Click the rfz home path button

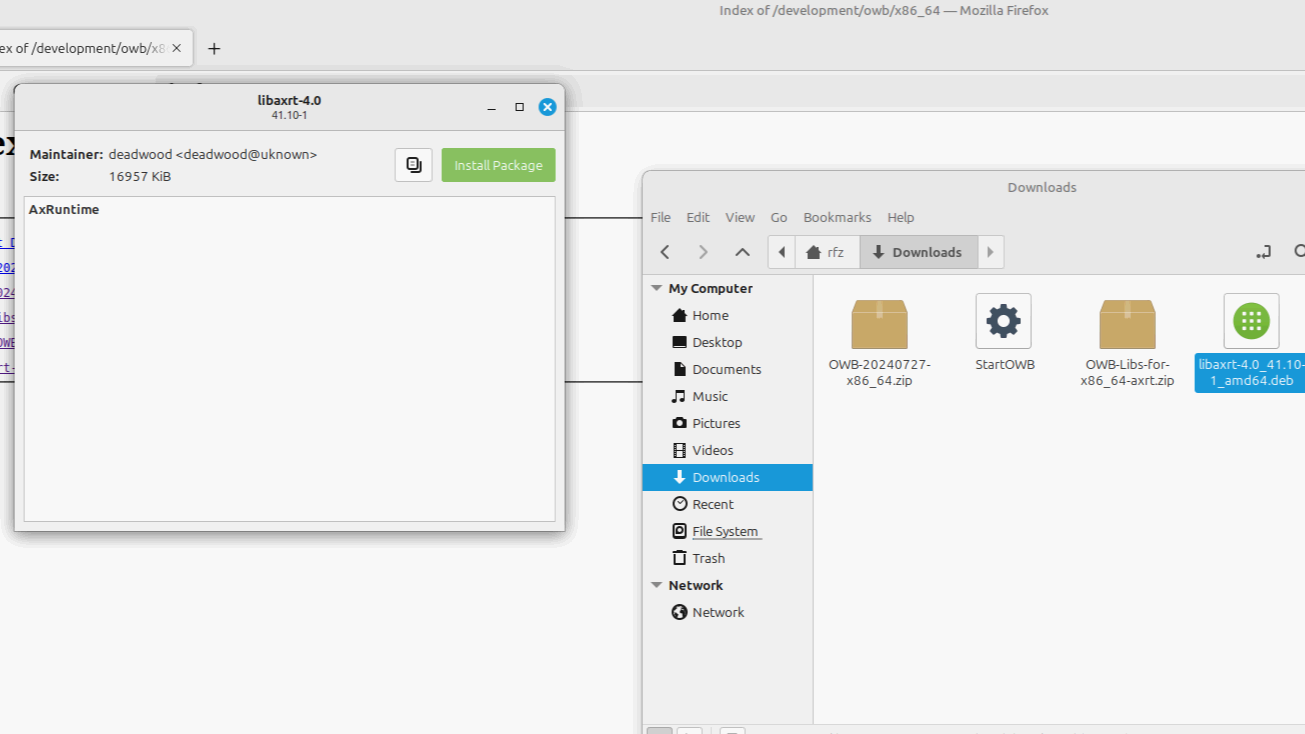pyautogui.click(x=826, y=252)
